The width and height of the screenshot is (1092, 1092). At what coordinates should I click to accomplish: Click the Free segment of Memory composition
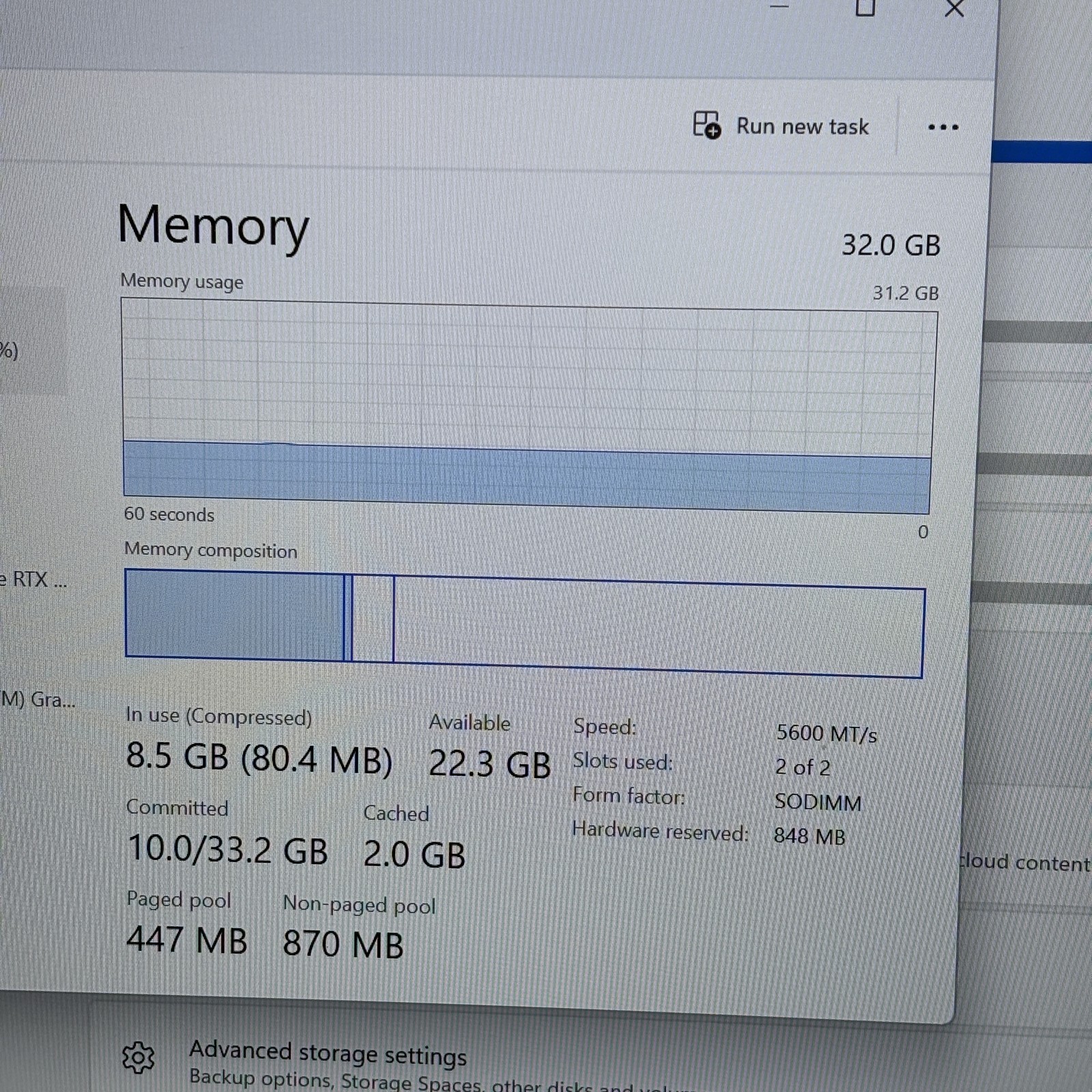pos(659,628)
